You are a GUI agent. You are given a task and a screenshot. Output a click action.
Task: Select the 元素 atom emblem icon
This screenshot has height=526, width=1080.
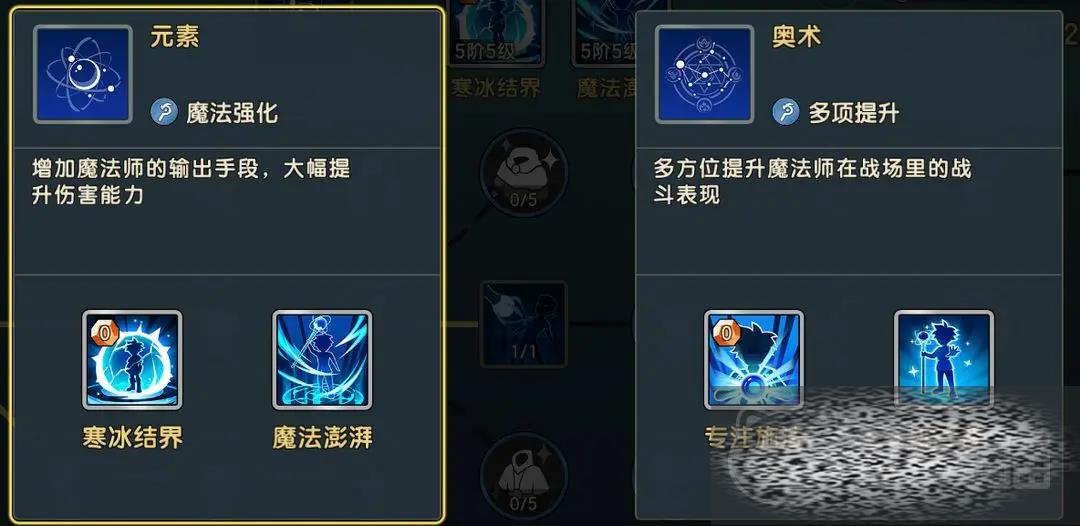83,74
